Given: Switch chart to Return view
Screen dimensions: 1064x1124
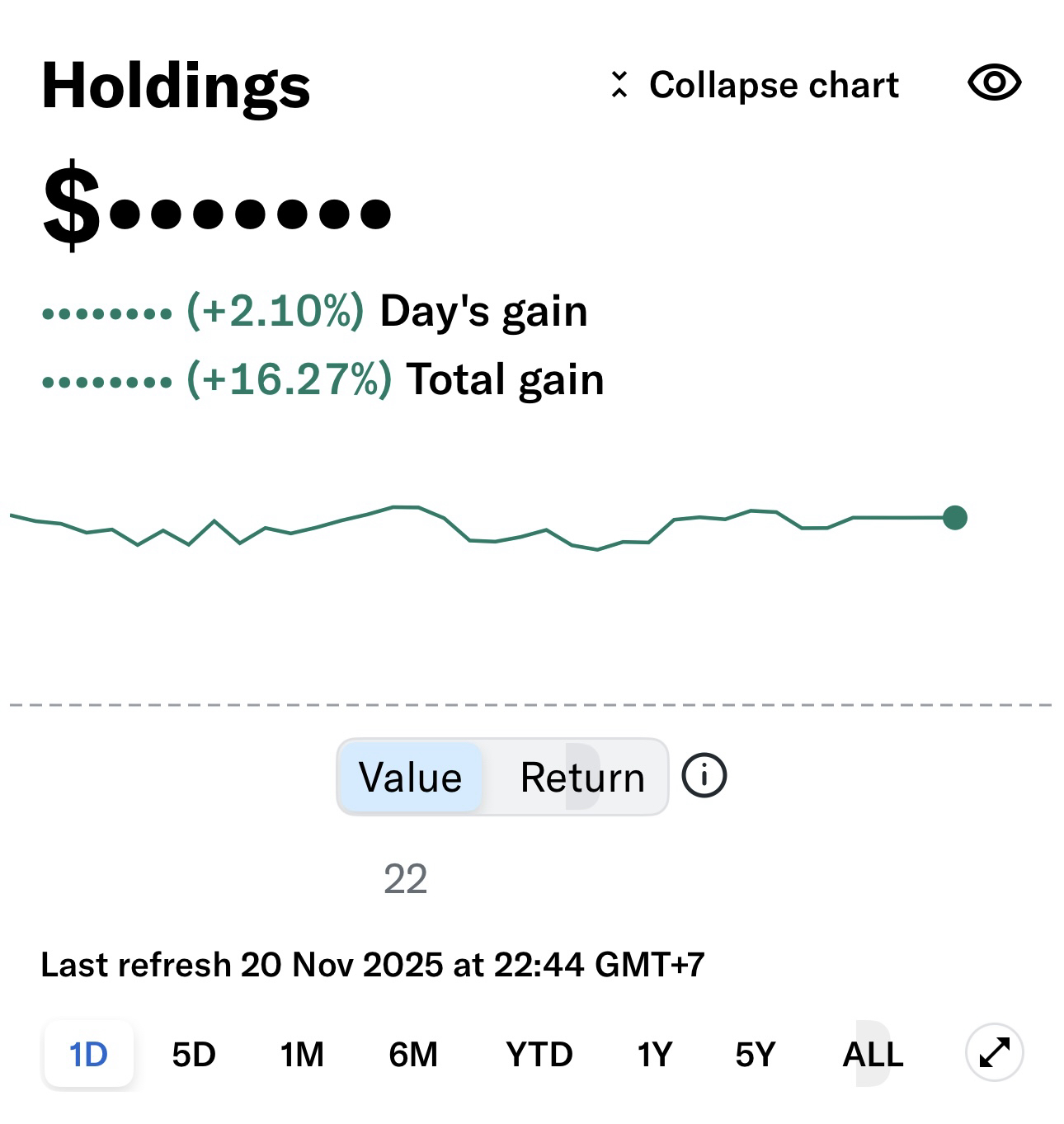Looking at the screenshot, I should pos(582,778).
